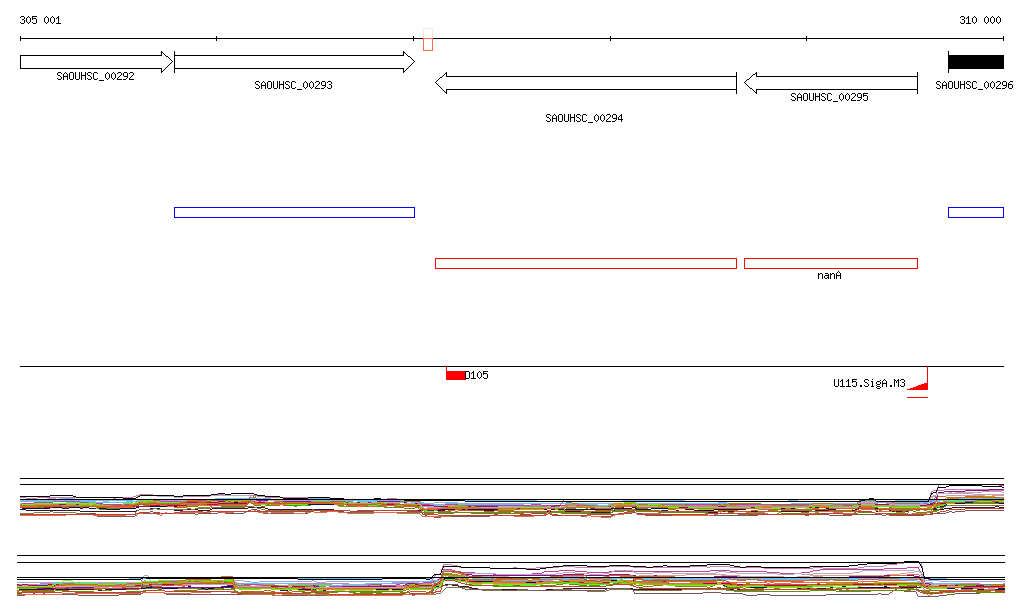This screenshot has width=1024, height=611.
Task: Click the SAOUHSC_00292 gene arrow
Action: (x=96, y=62)
